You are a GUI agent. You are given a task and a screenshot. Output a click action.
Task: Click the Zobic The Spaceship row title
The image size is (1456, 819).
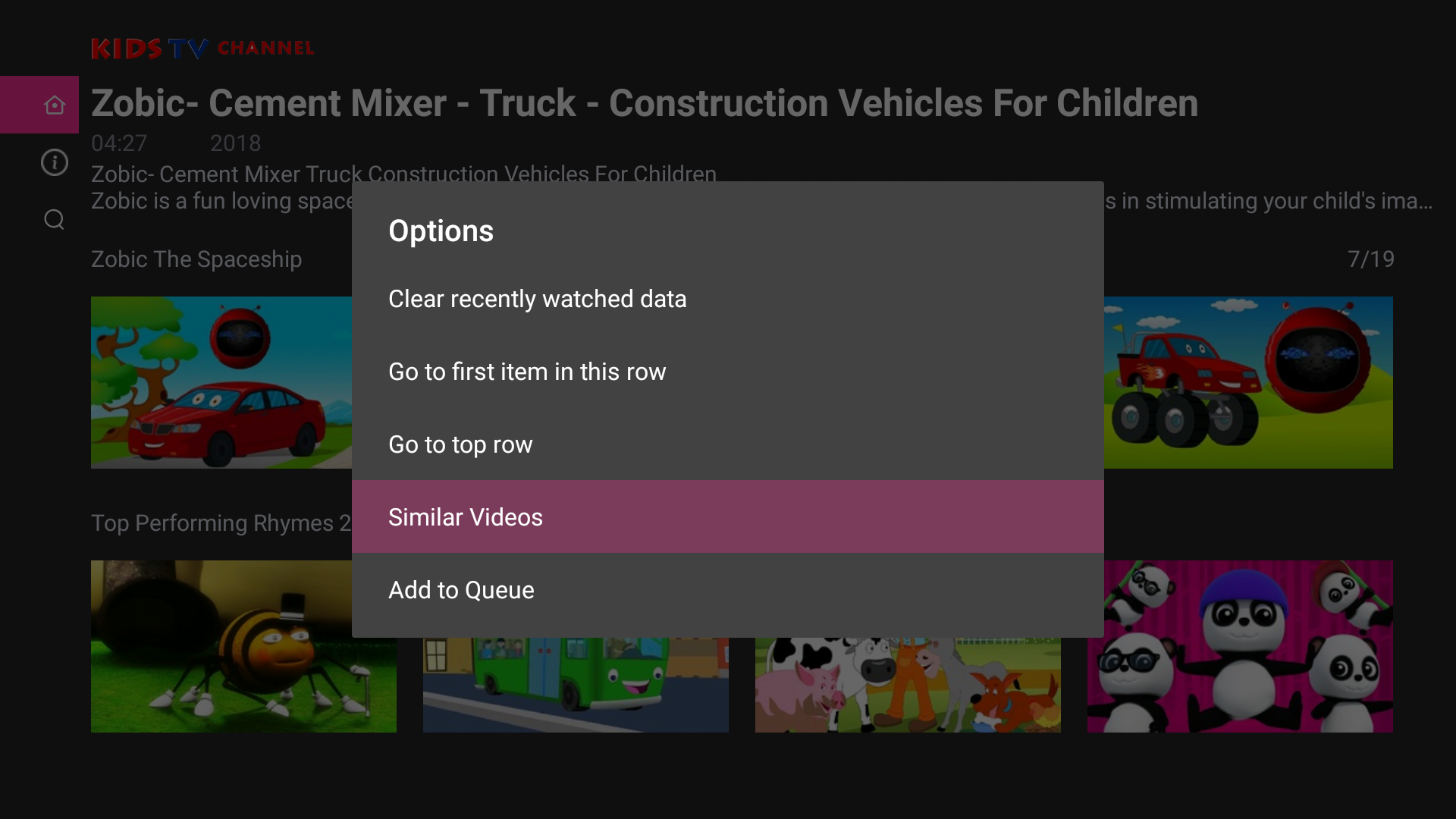point(196,259)
